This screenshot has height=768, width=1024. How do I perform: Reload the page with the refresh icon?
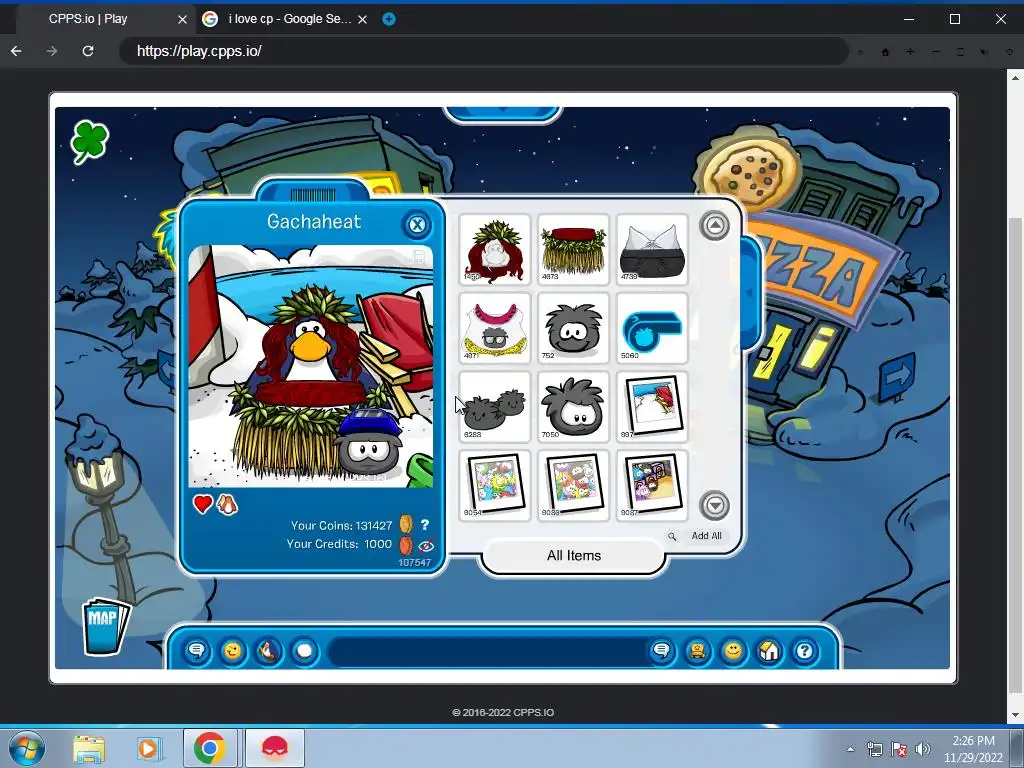pos(88,51)
